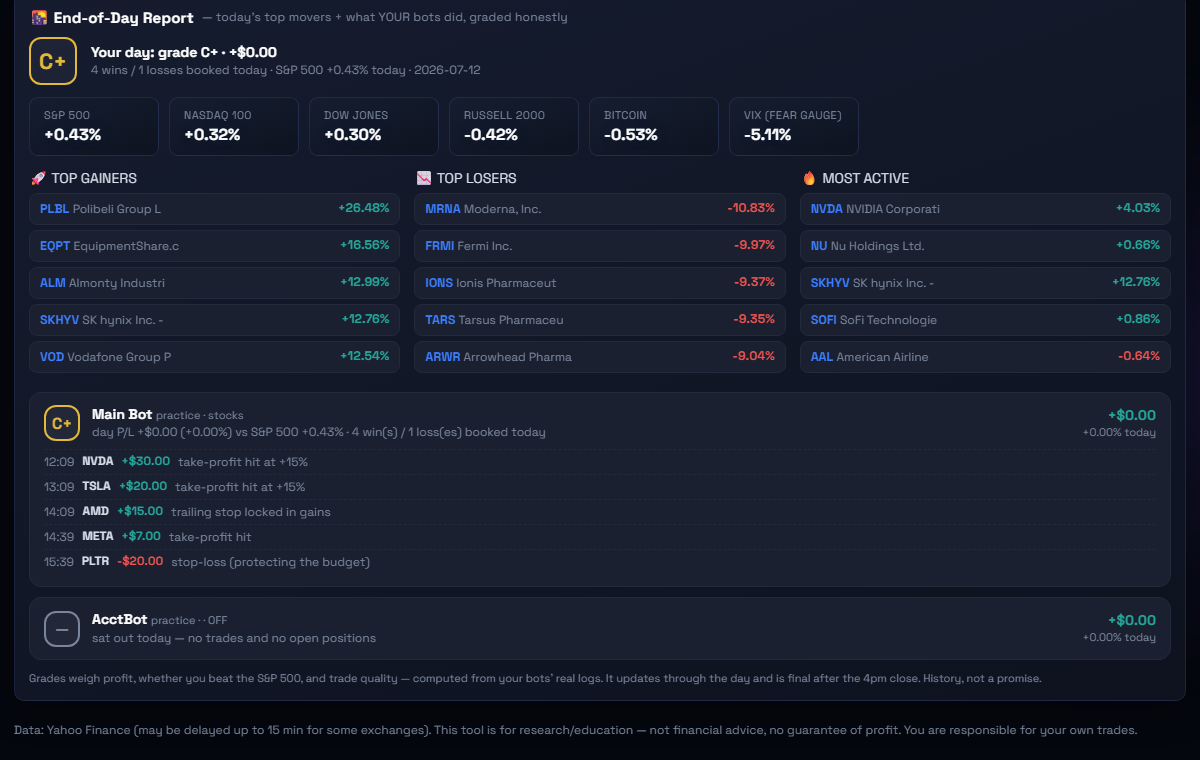Image resolution: width=1200 pixels, height=760 pixels.
Task: Click the Yahoo Finance data disclaimer text
Action: point(576,730)
